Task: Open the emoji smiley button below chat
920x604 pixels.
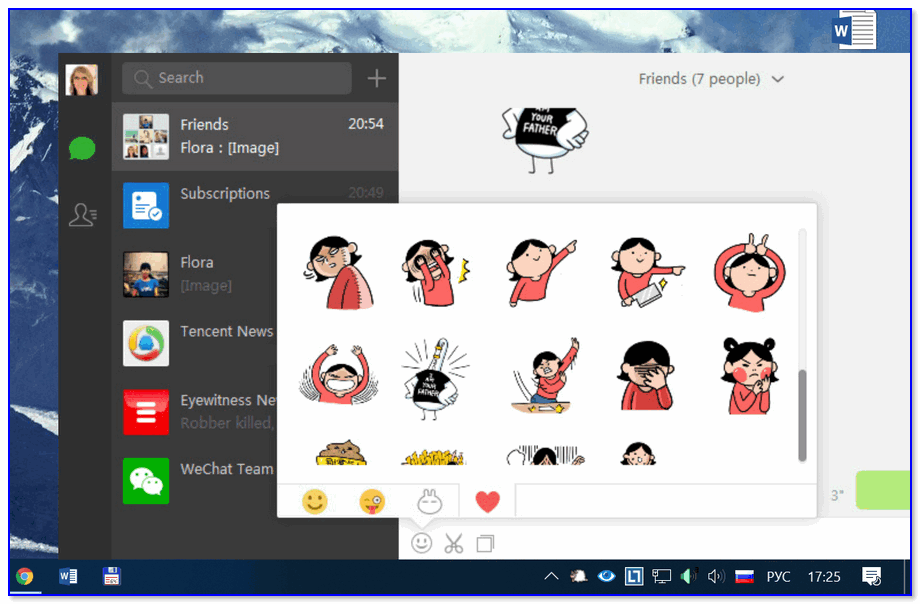Action: point(422,543)
